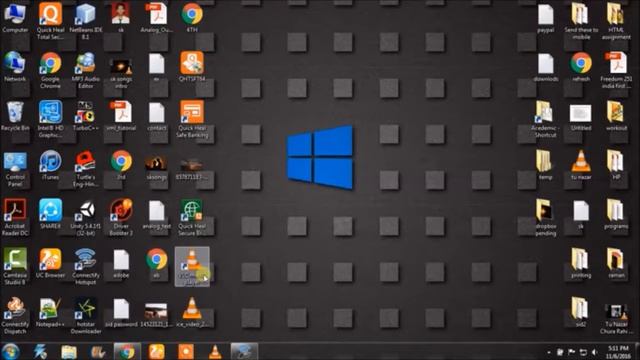Viewport: 640px width, 360px height.
Task: Open Academic - Shortcut folder
Action: (546, 119)
